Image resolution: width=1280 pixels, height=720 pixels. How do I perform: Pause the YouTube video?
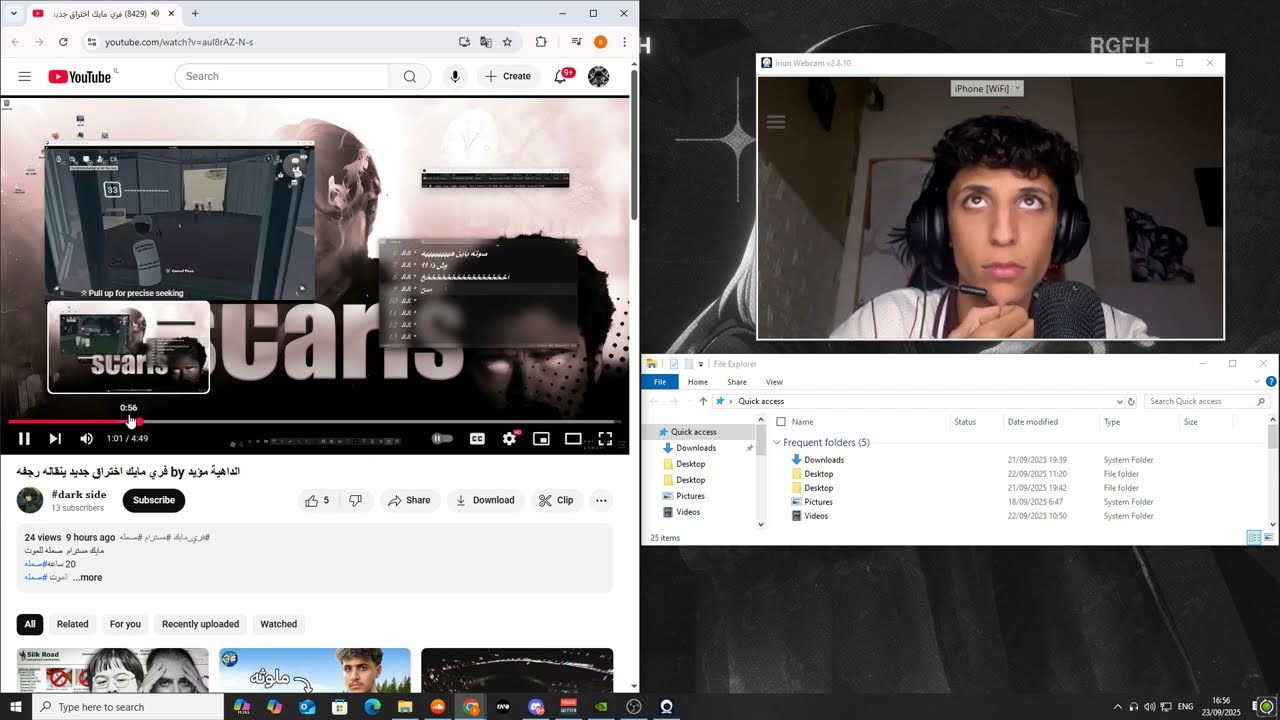pos(24,438)
